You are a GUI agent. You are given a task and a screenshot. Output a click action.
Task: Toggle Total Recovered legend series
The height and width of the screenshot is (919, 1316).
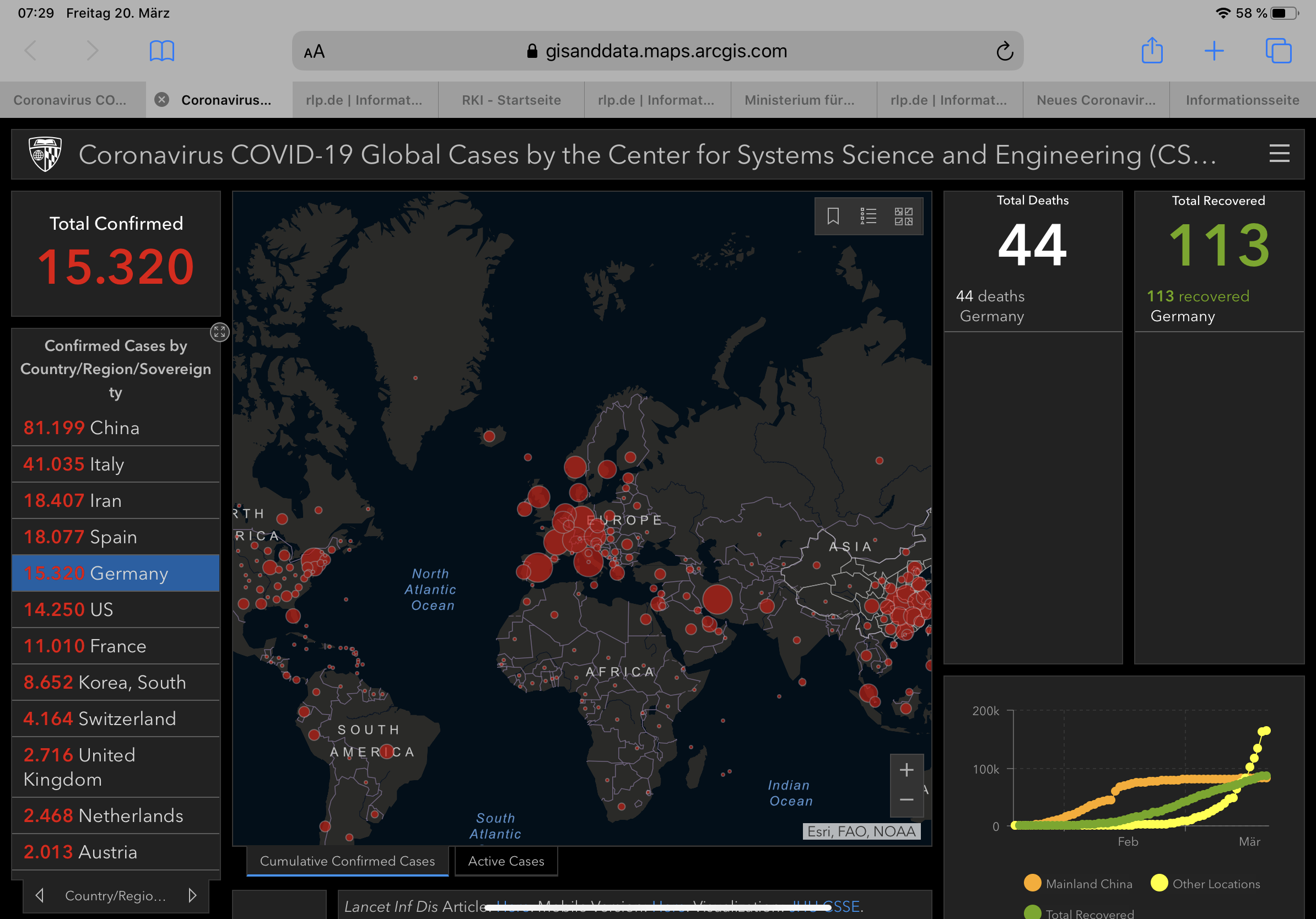(1078, 912)
